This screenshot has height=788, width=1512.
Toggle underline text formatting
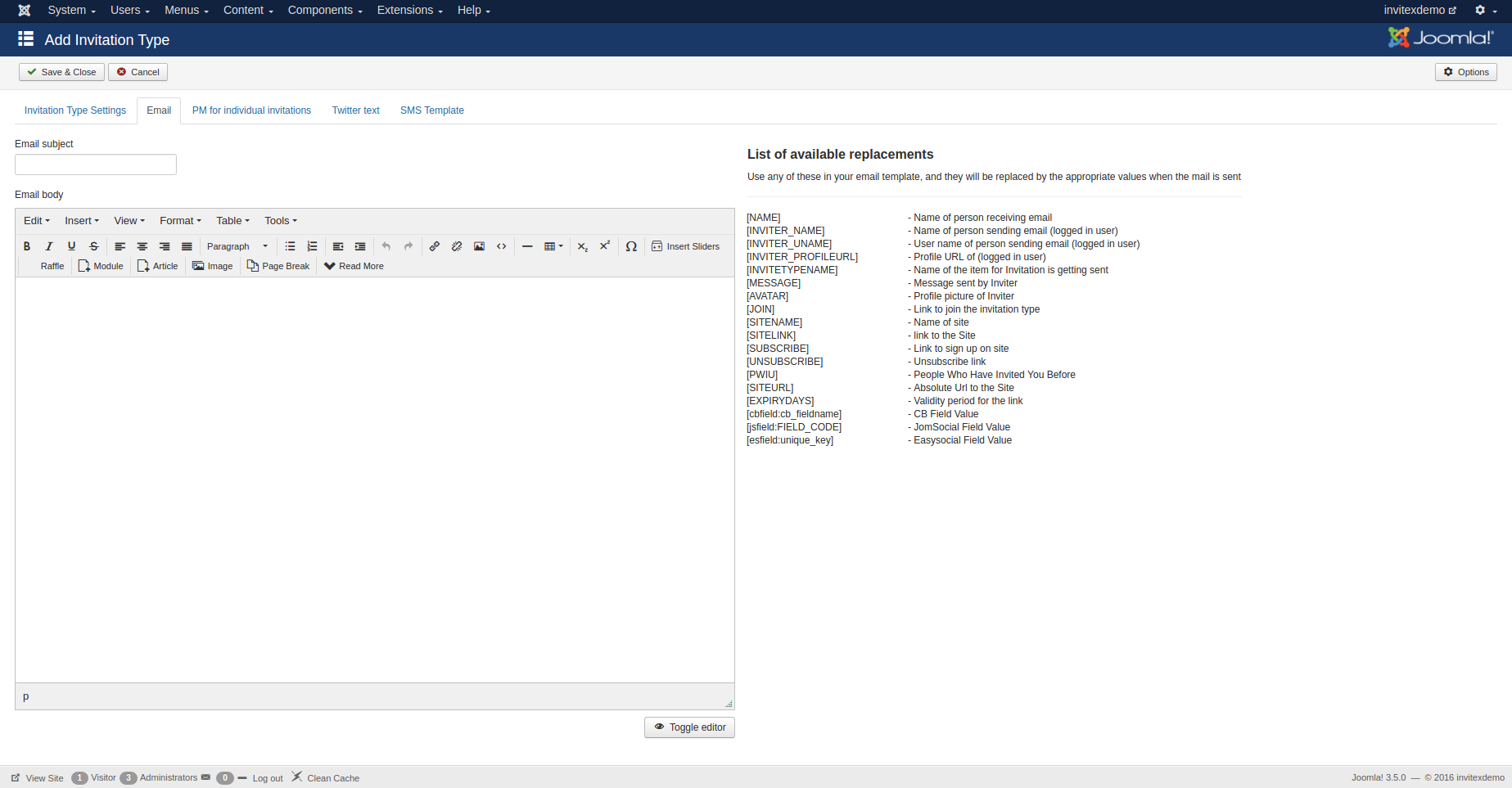pyautogui.click(x=71, y=246)
